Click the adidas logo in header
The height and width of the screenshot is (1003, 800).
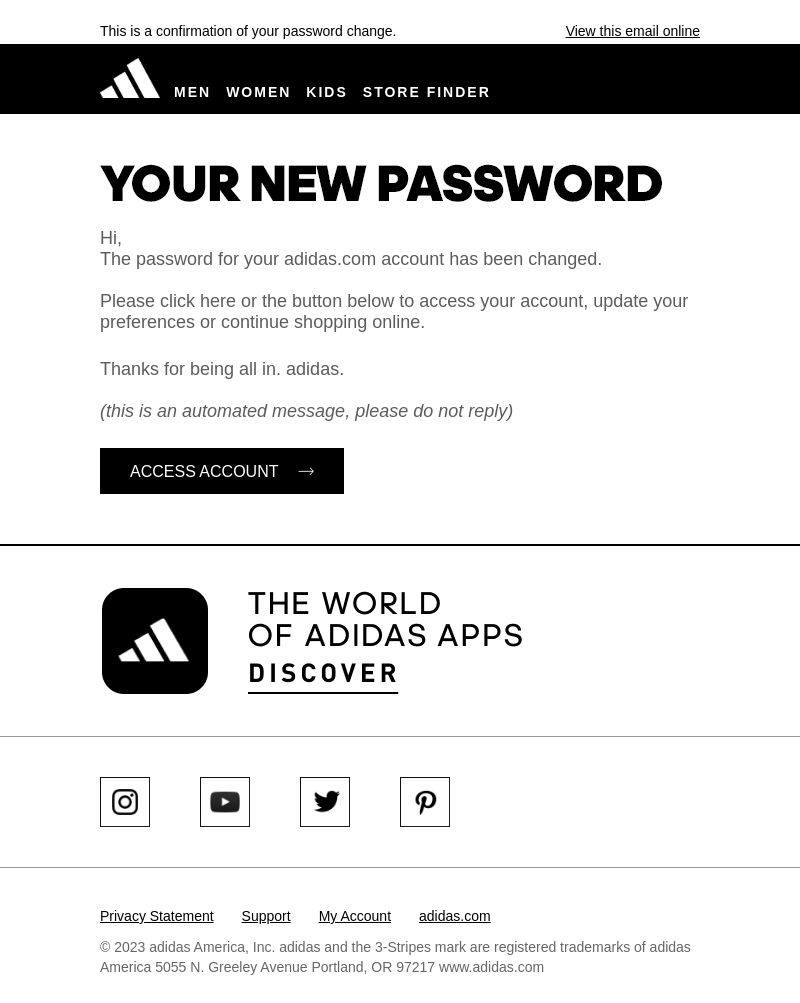pos(130,79)
